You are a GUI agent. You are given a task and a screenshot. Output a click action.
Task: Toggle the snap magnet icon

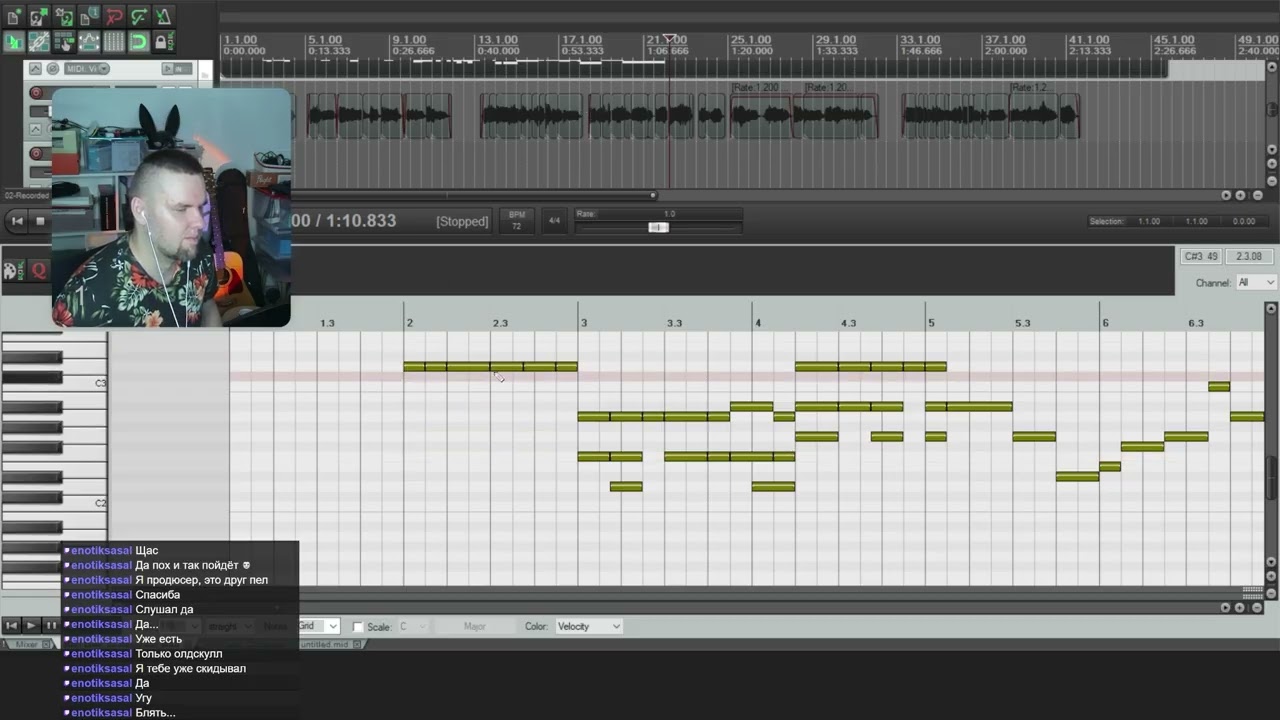[x=139, y=42]
